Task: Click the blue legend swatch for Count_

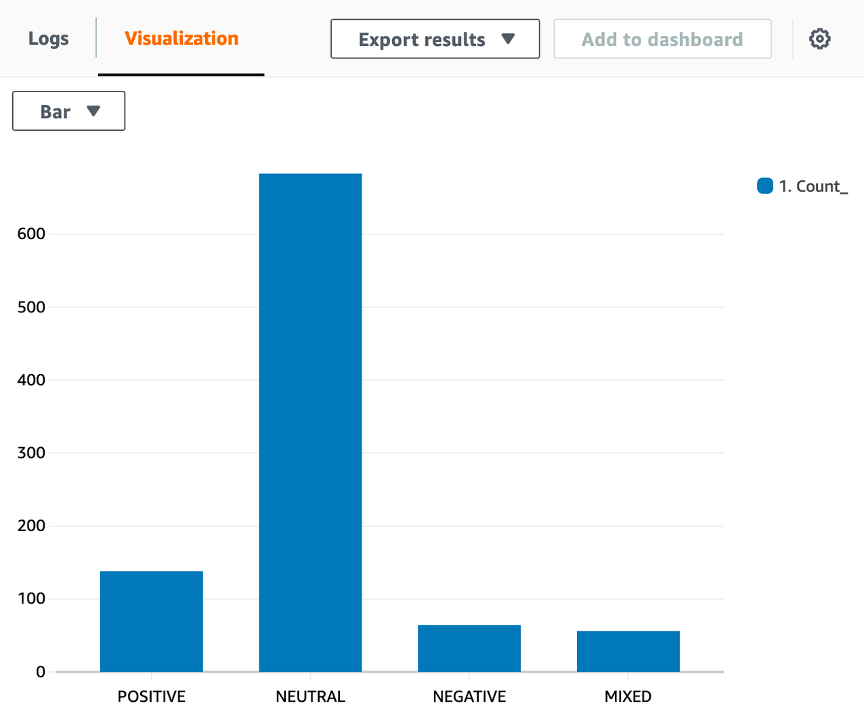Action: [763, 185]
